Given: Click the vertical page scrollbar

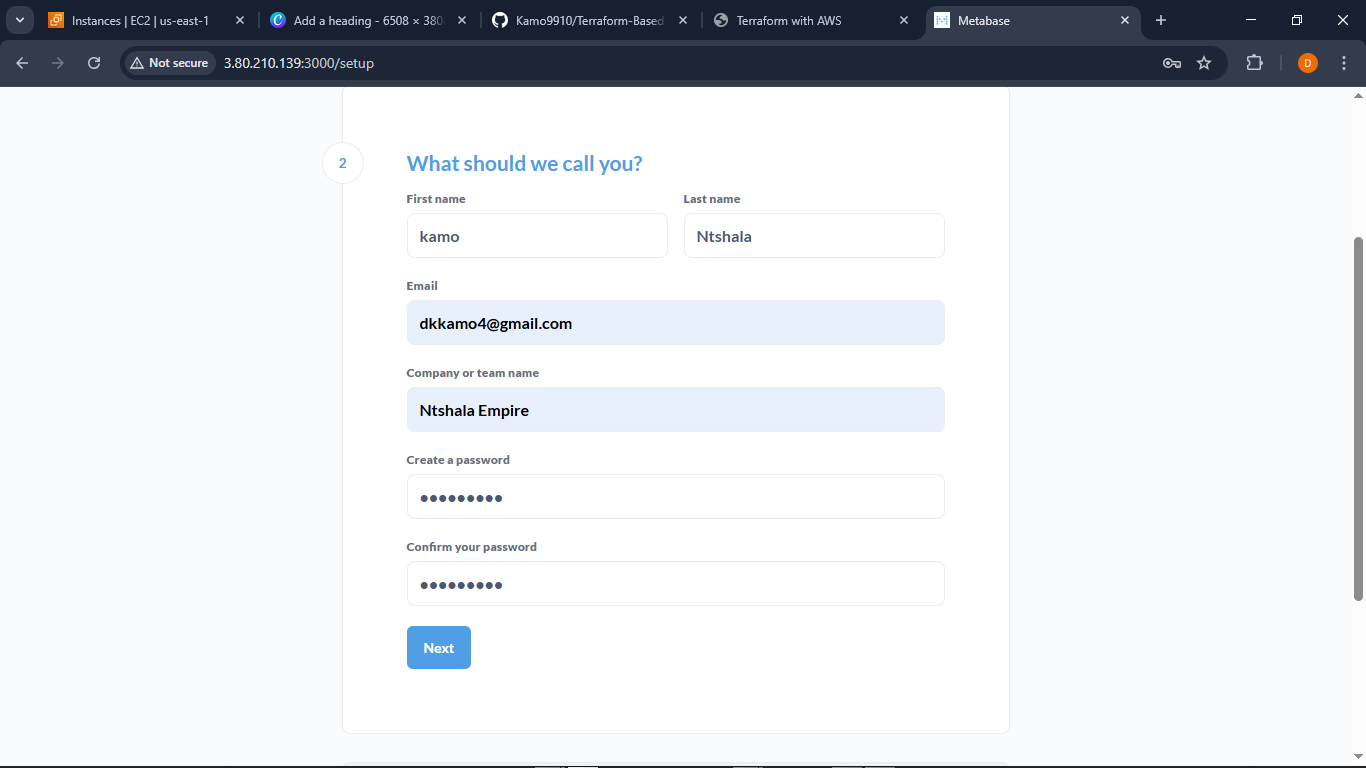Looking at the screenshot, I should (x=1358, y=418).
